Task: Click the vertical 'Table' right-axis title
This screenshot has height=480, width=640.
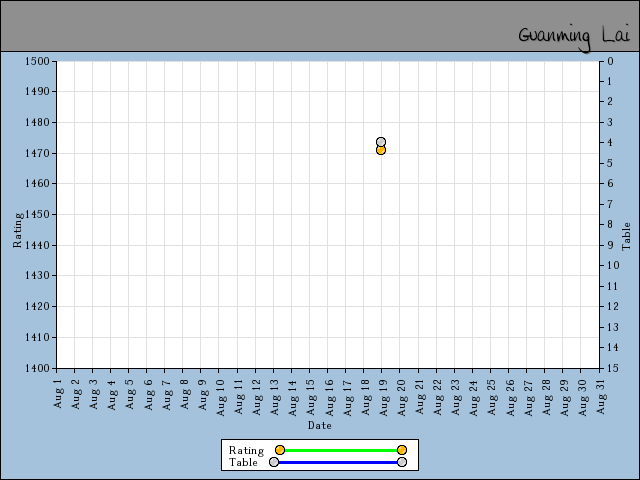Action: (626, 236)
